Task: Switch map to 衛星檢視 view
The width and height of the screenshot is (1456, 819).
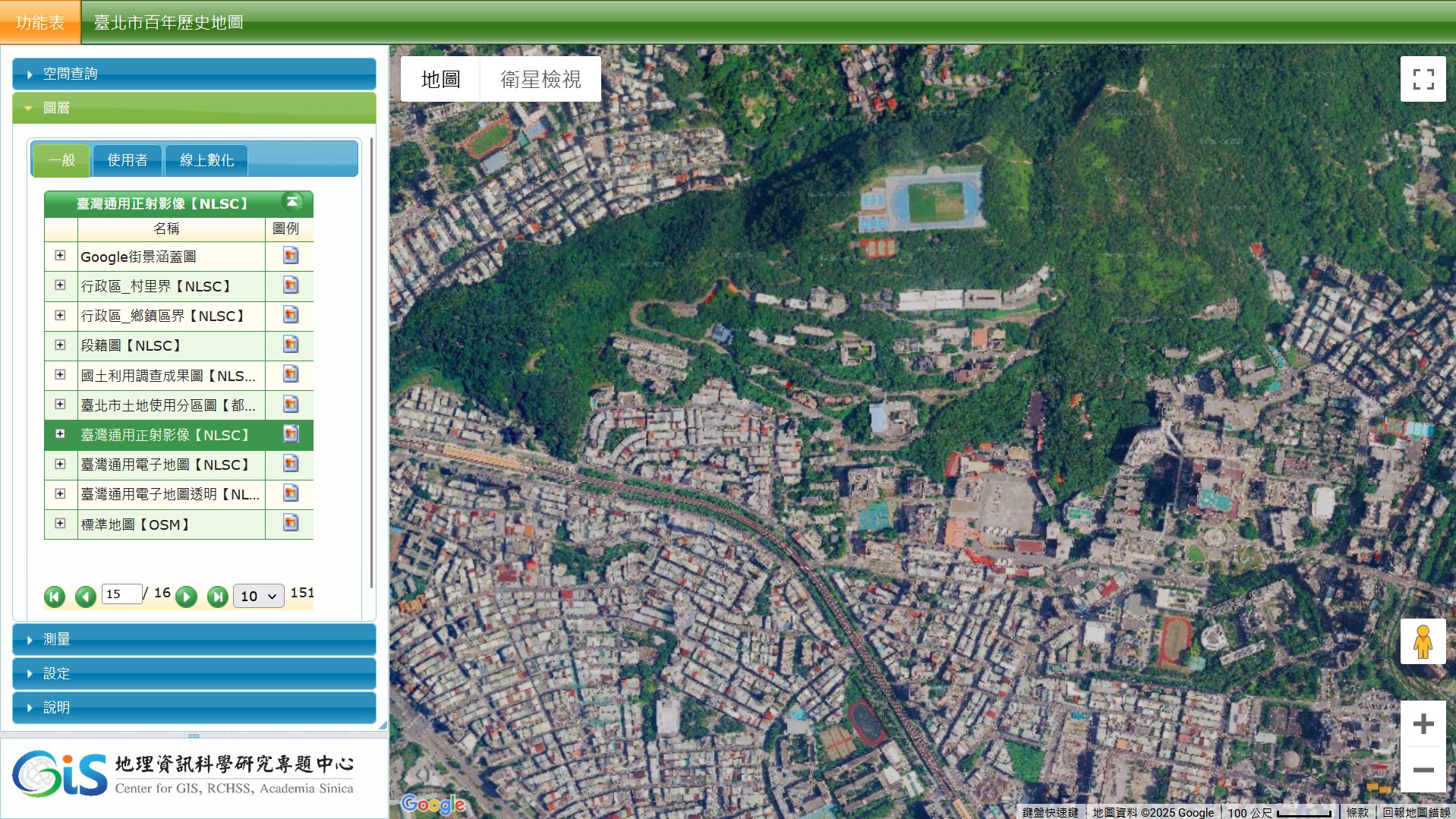Action: [540, 79]
